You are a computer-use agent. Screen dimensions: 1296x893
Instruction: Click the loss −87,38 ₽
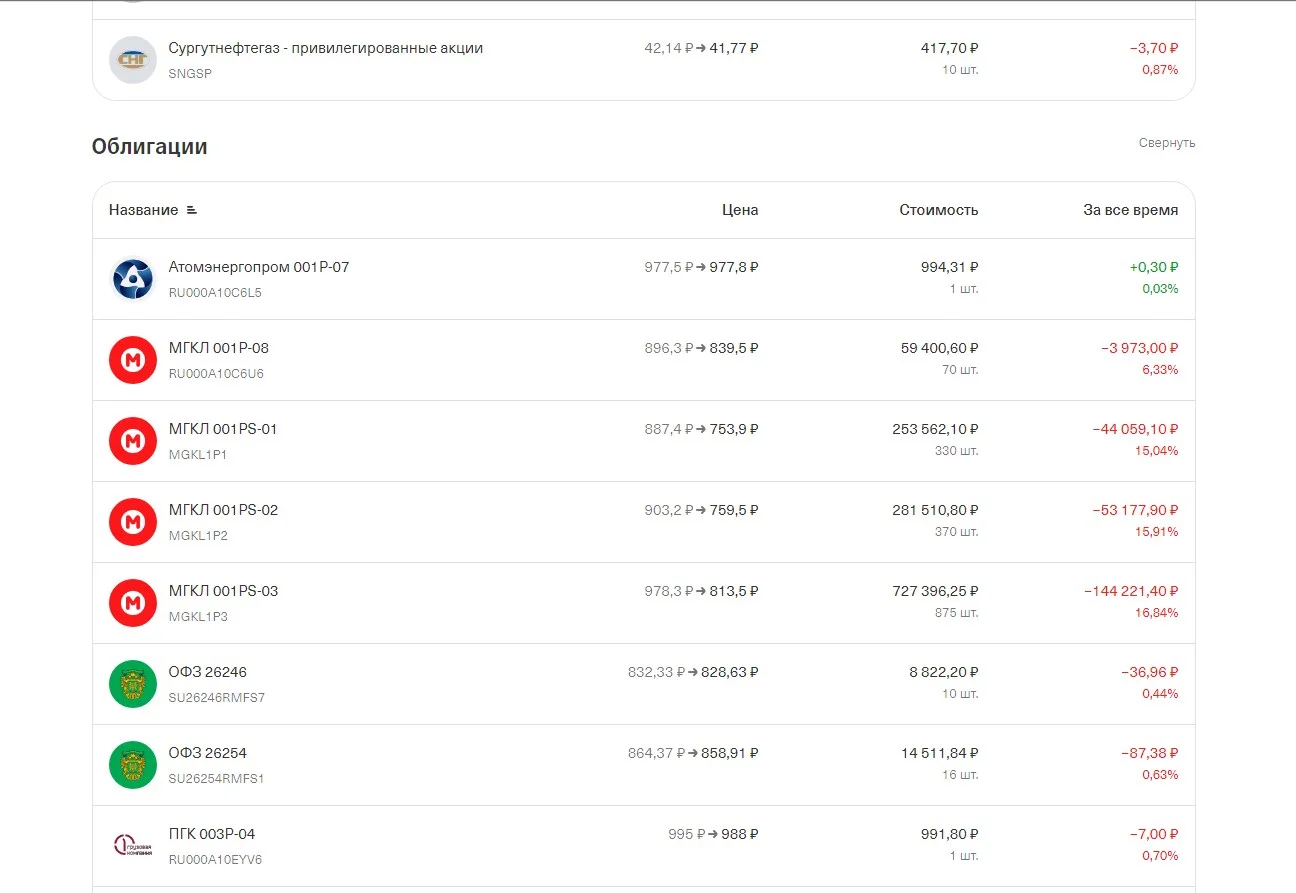(1150, 753)
